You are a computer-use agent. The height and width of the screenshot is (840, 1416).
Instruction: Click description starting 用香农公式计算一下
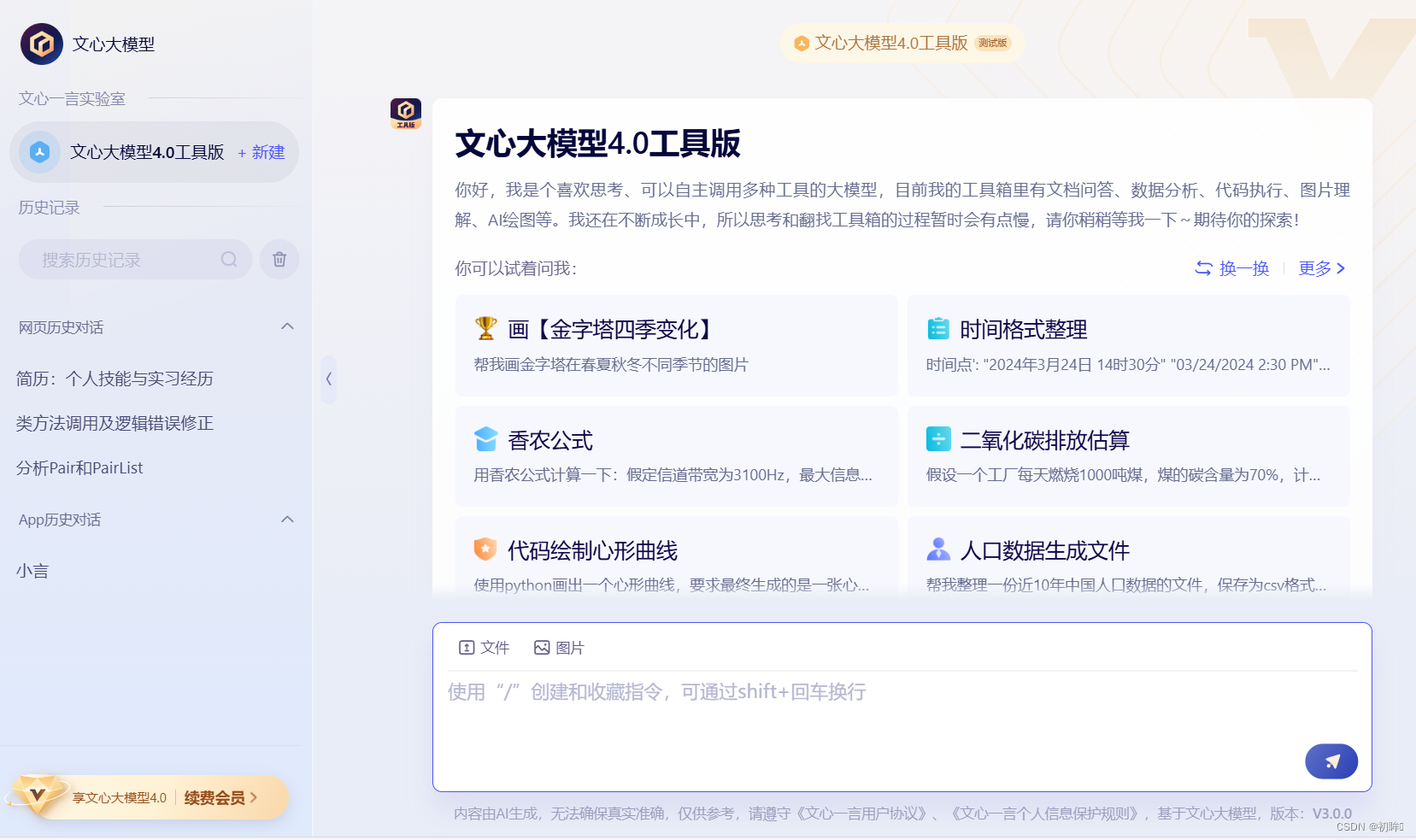tap(673, 475)
